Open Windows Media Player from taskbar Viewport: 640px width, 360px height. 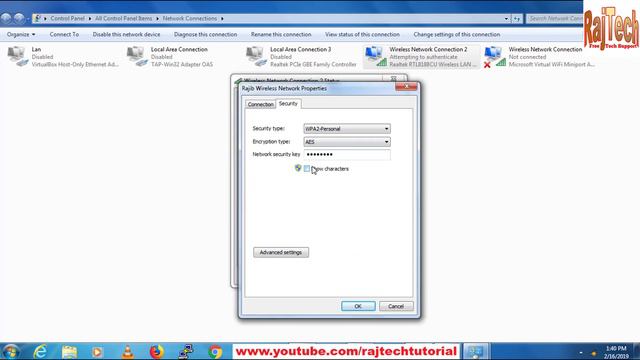(97, 351)
